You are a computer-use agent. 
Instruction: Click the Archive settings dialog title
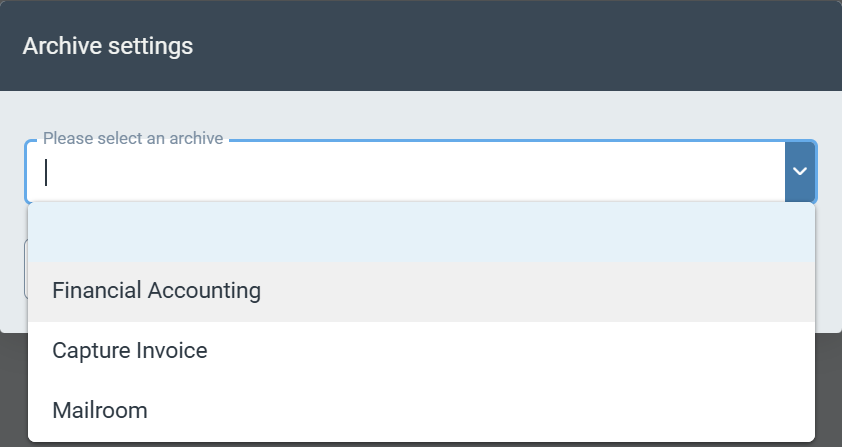[108, 46]
